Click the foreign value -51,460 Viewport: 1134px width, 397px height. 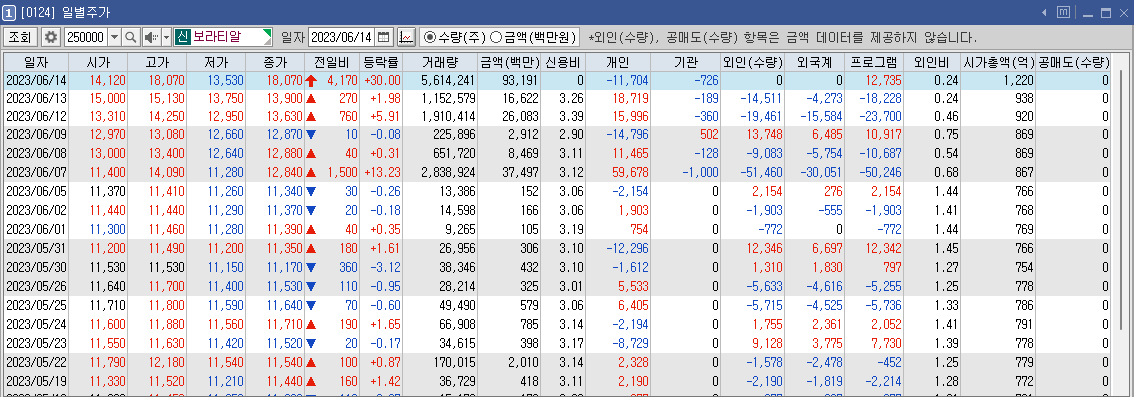coord(762,172)
